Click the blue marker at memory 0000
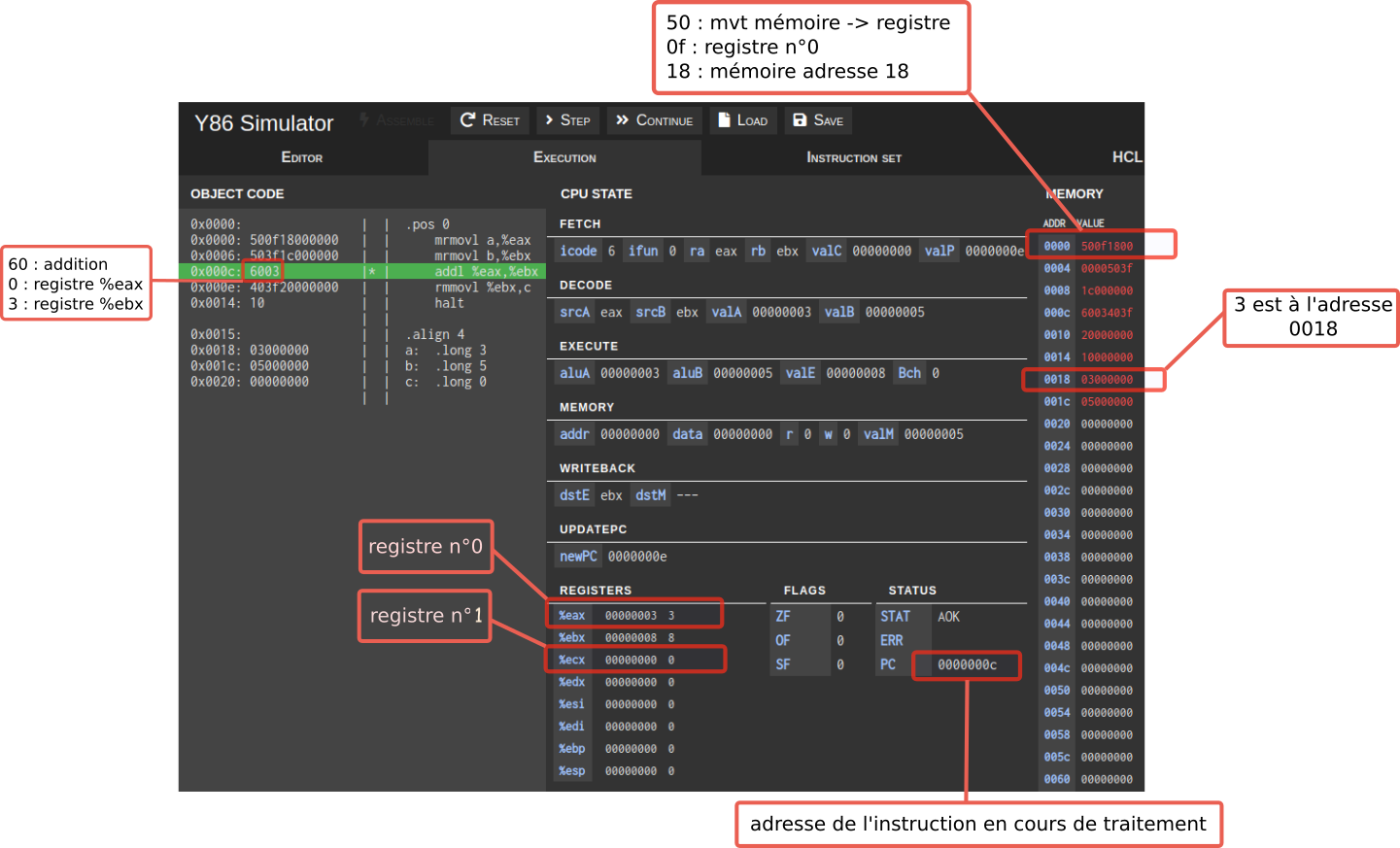Screen dimensions: 1400x848 pos(1159,245)
